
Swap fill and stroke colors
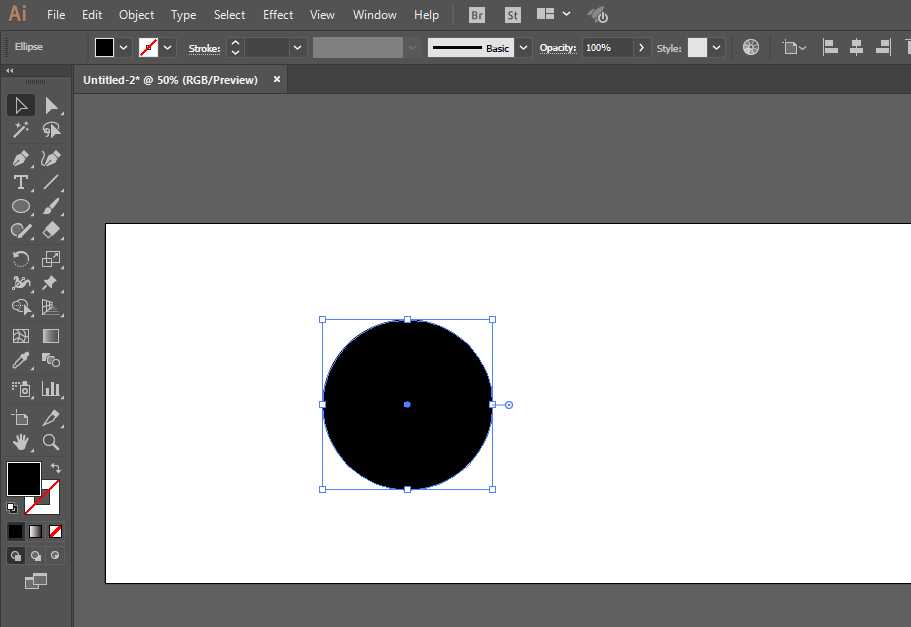pyautogui.click(x=57, y=468)
